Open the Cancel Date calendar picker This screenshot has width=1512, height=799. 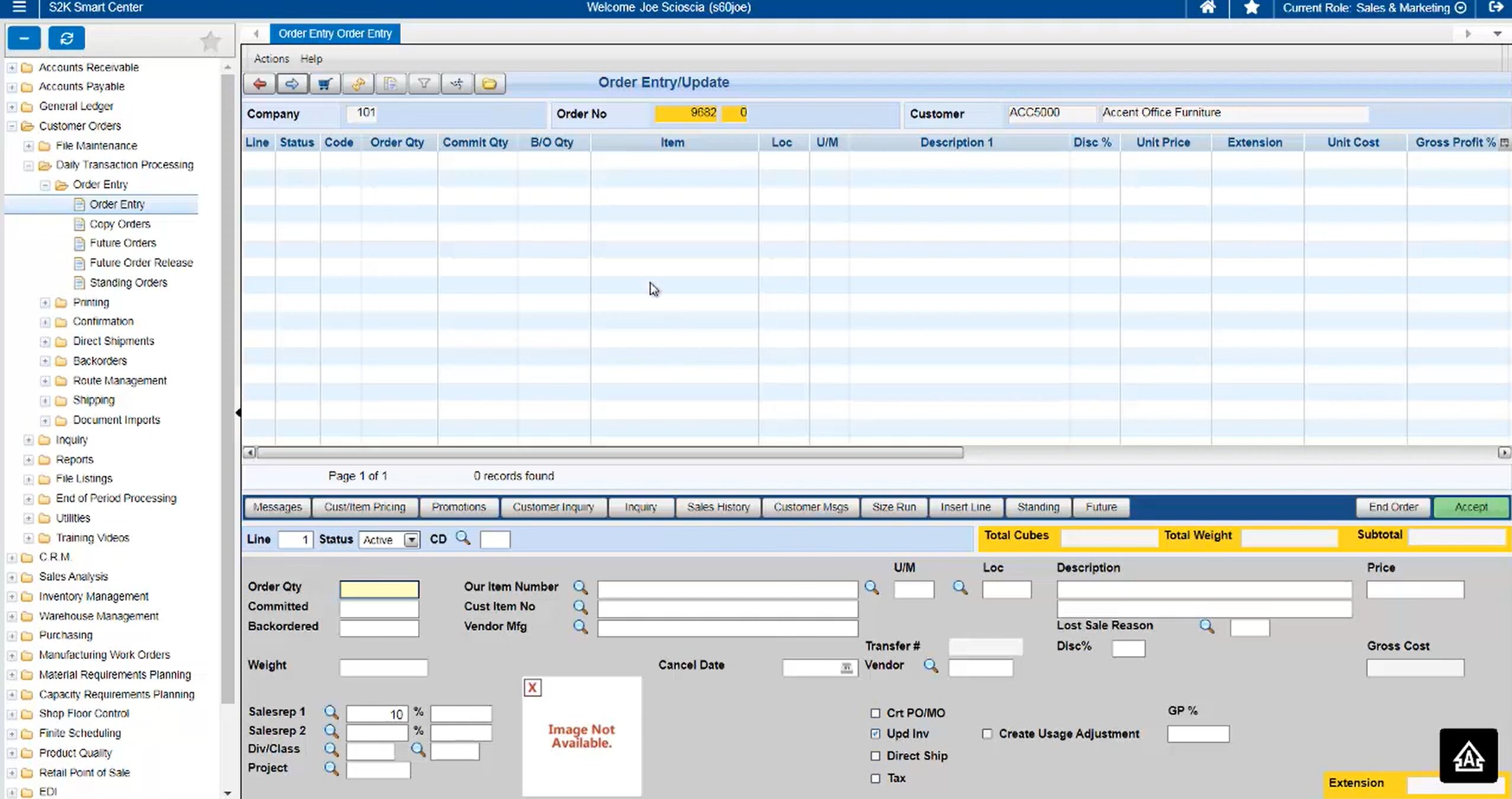coord(846,668)
